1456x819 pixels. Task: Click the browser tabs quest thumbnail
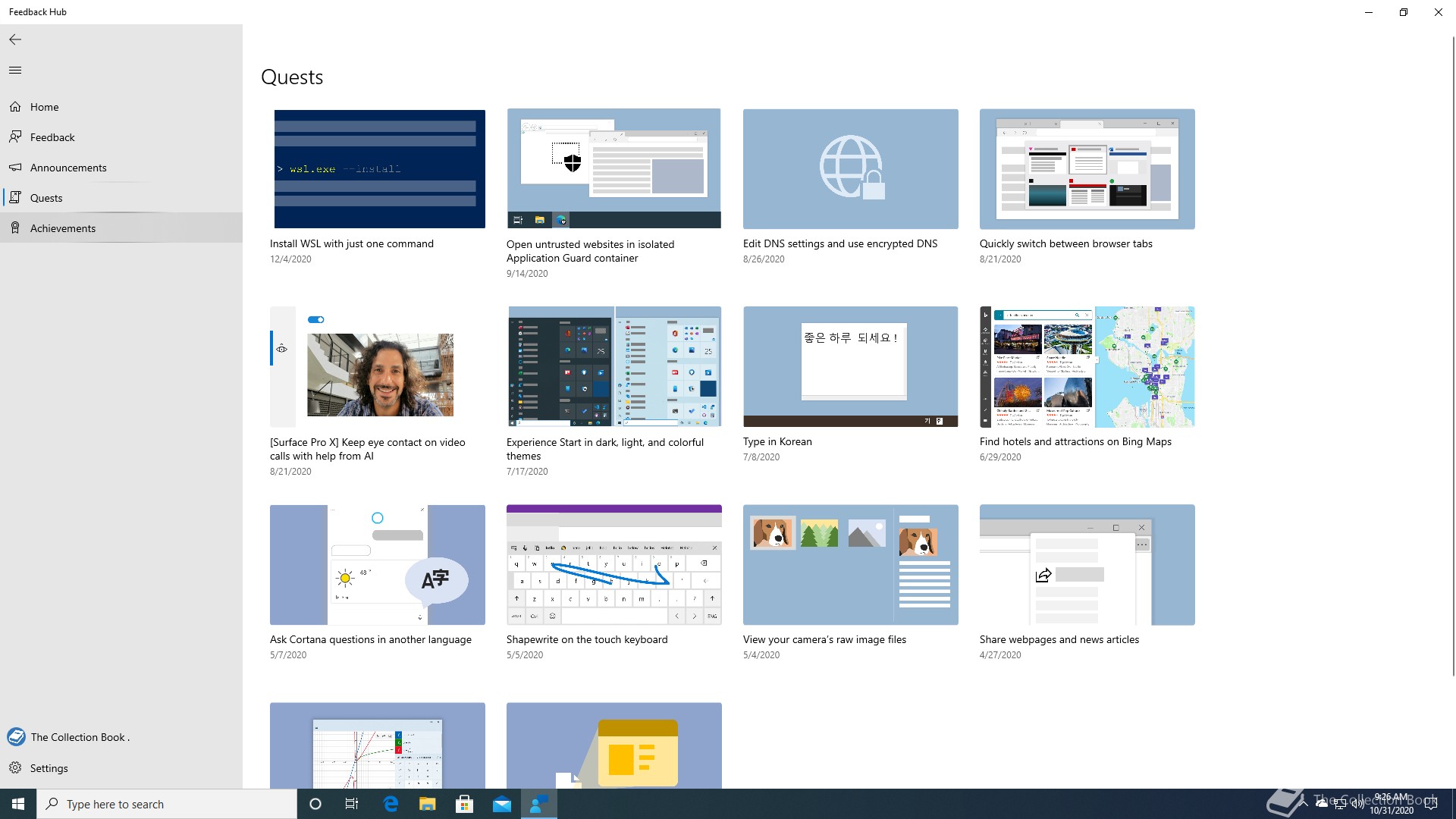[1087, 169]
